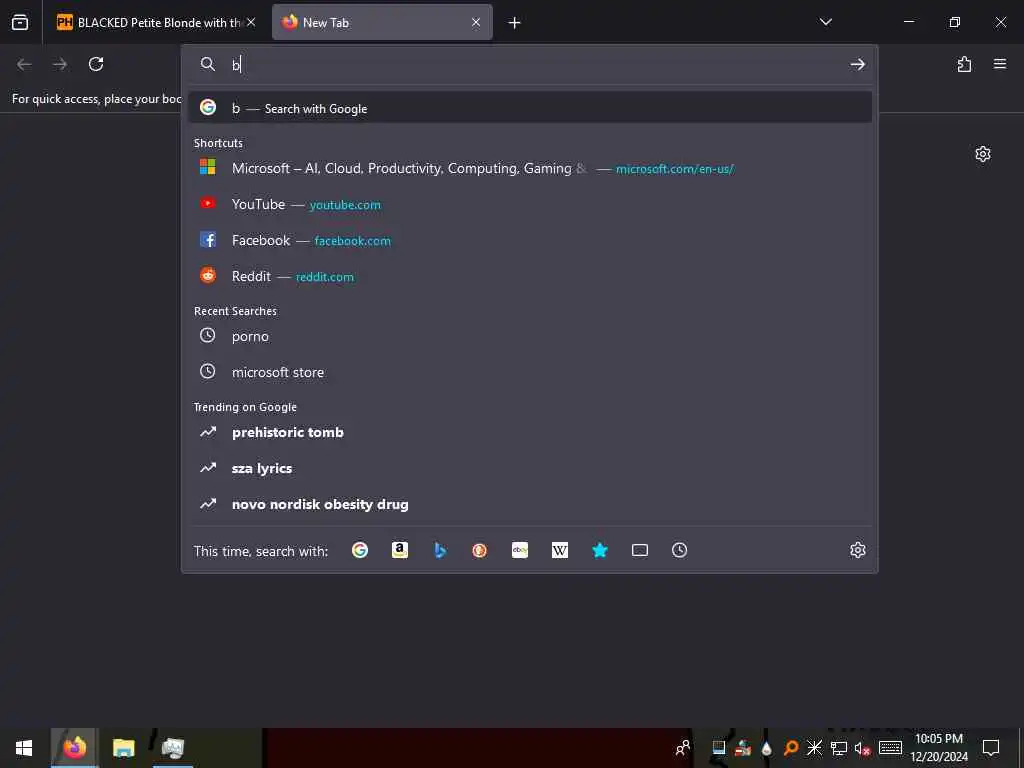1024x768 pixels.
Task: Go back with the back arrow
Action: coord(24,64)
